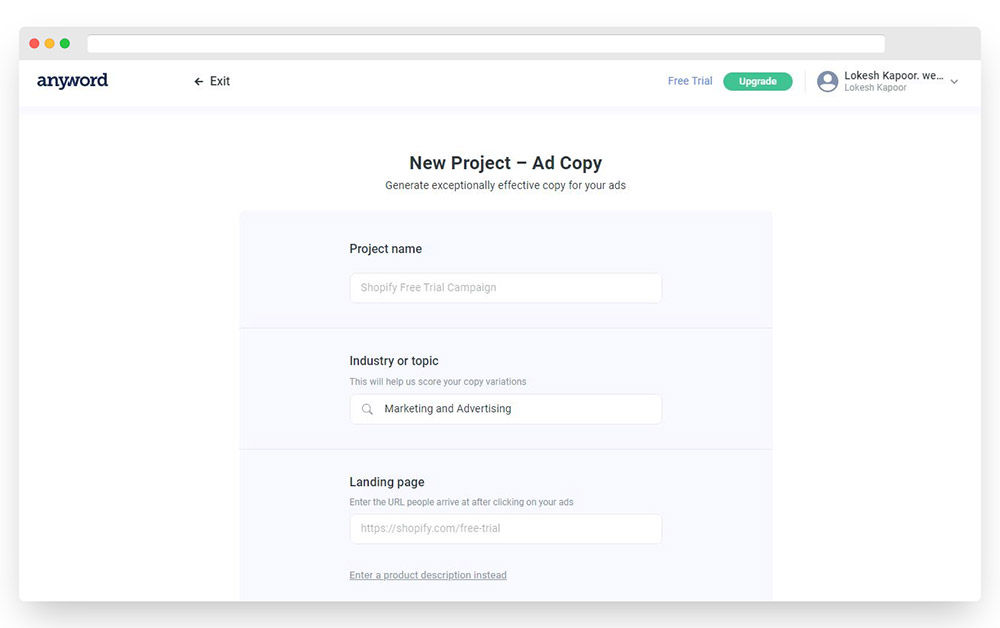Click the browser address bar
1000x628 pixels.
tap(486, 43)
